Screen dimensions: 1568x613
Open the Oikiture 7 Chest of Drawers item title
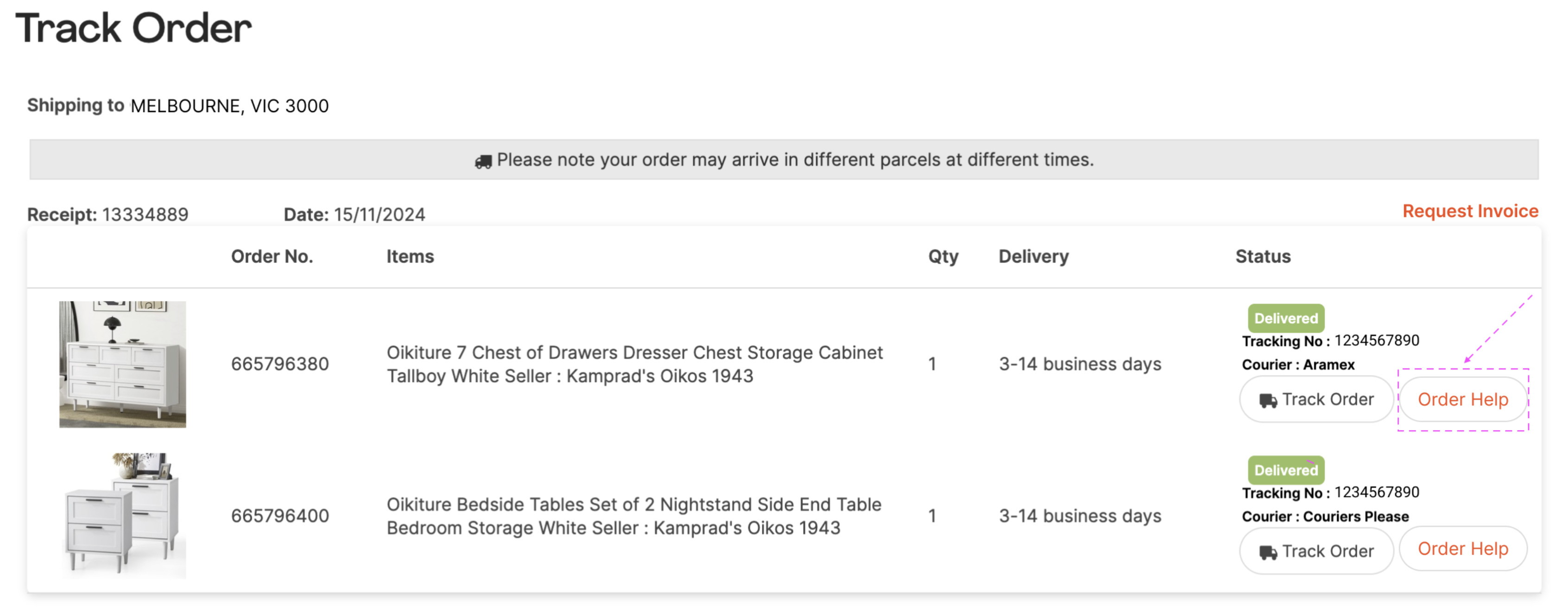[634, 364]
